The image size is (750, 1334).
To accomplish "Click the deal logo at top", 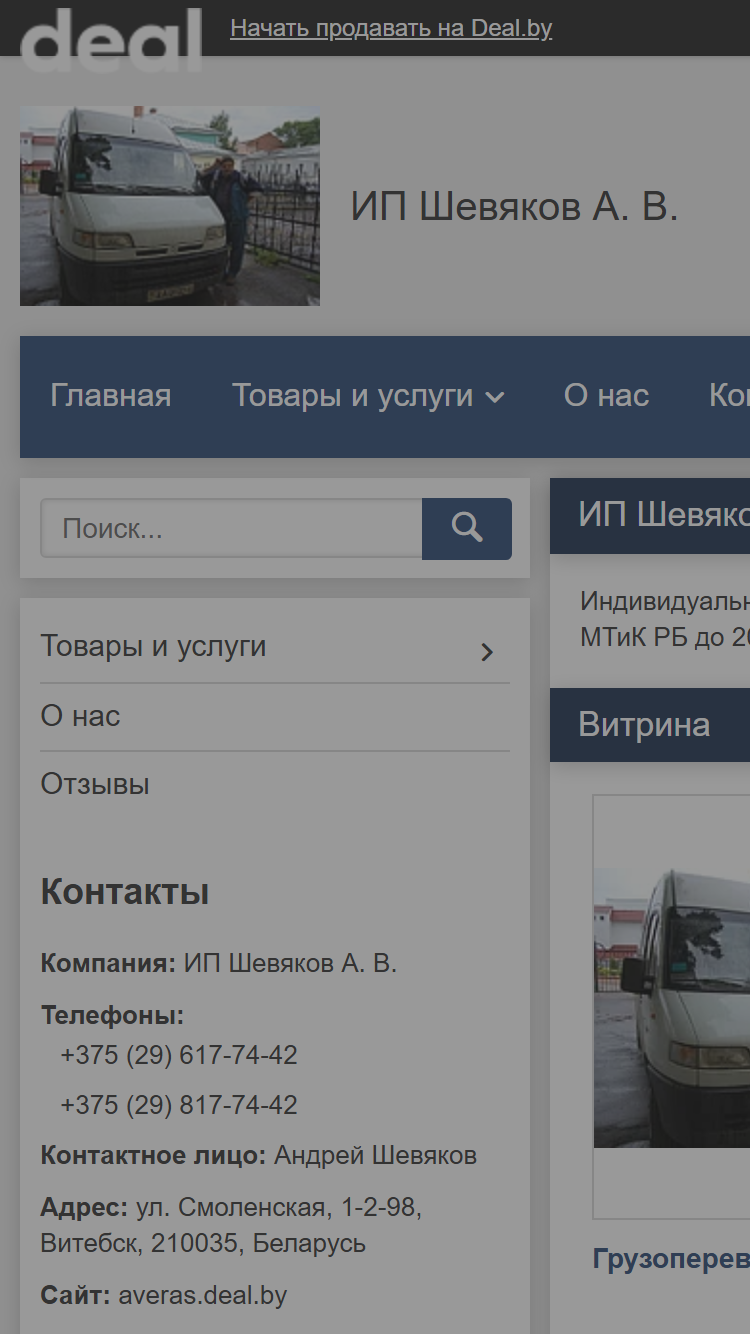I will click(110, 38).
